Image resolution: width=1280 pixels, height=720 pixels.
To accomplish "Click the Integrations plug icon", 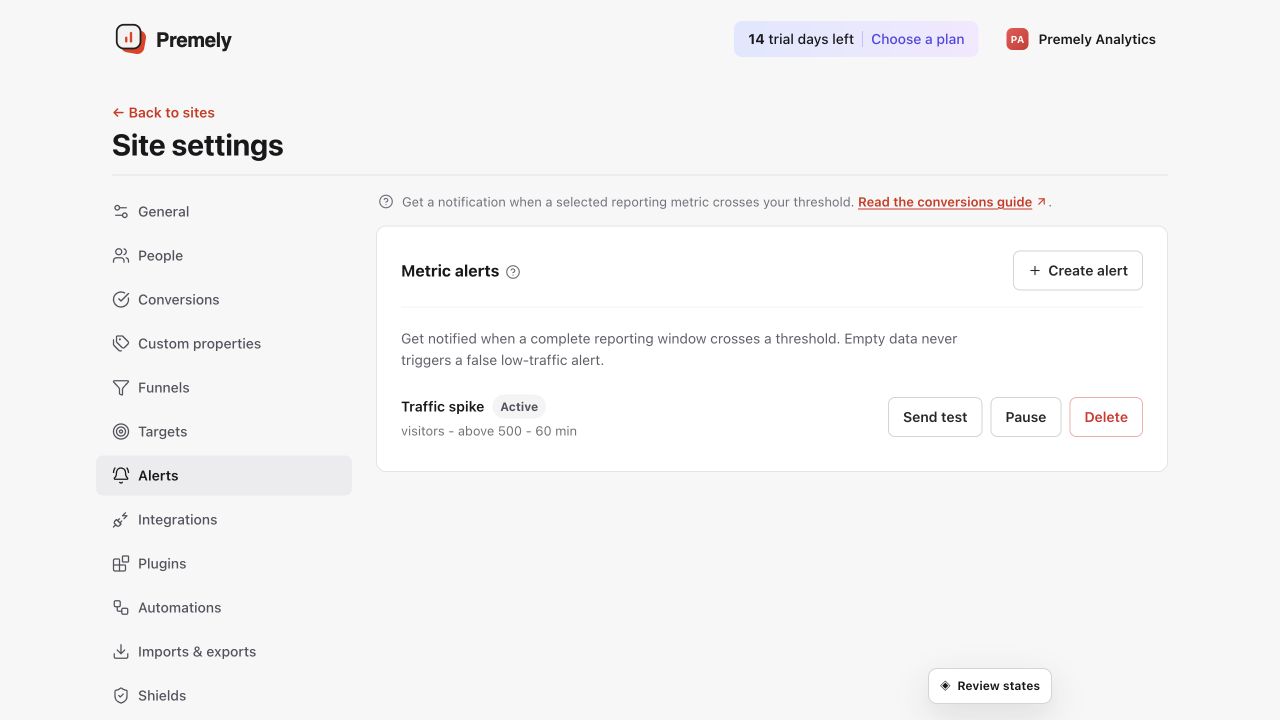I will (121, 520).
